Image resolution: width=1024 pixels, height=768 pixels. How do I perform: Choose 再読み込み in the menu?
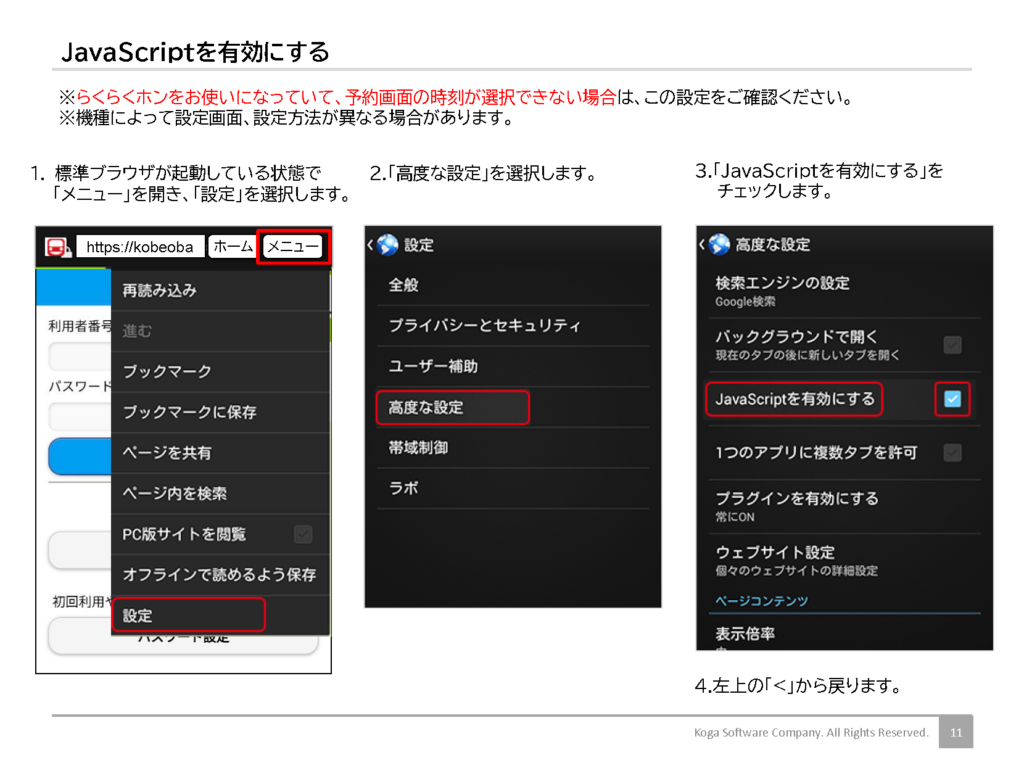coord(160,290)
